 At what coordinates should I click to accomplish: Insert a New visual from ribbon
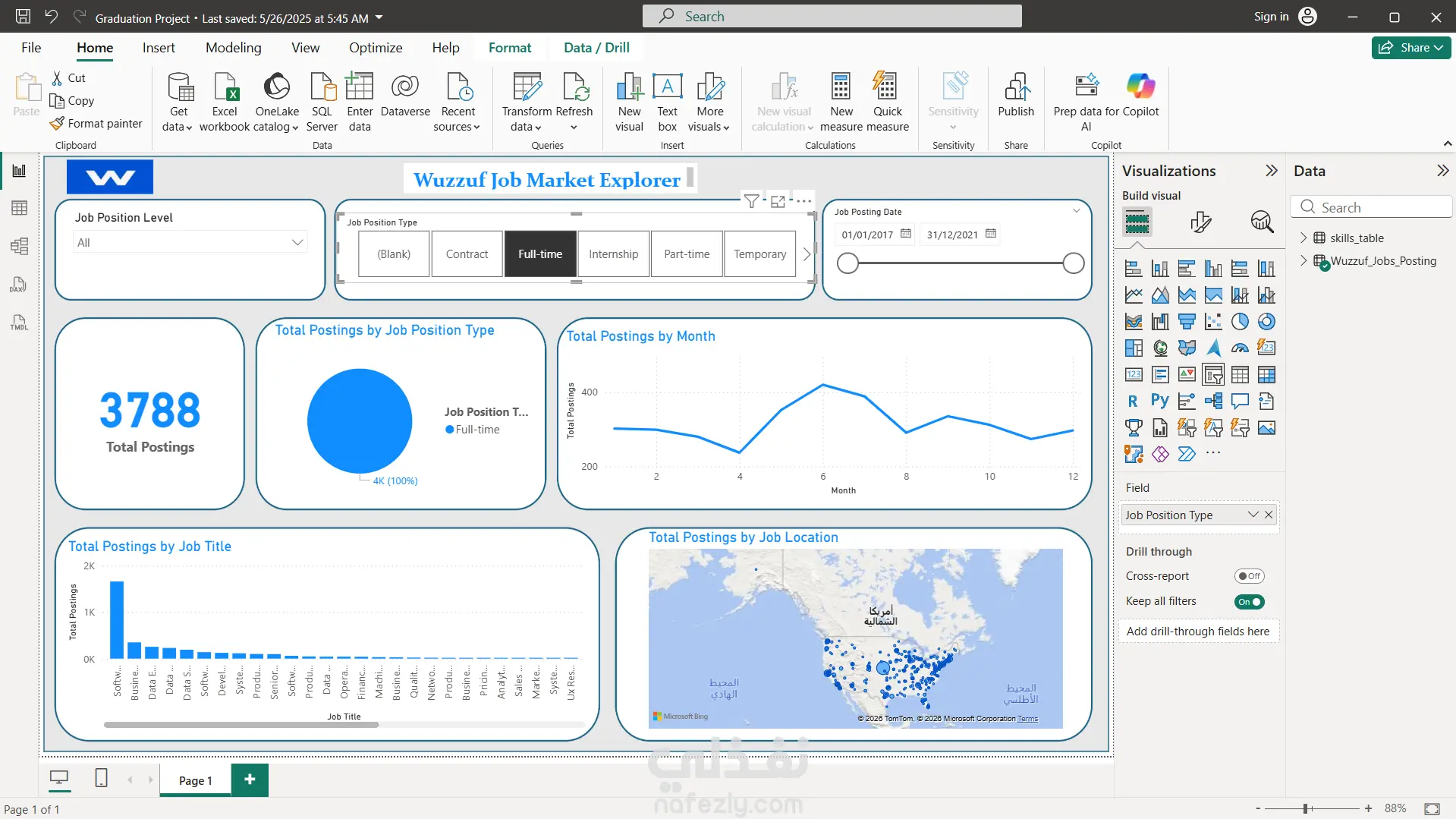(629, 102)
